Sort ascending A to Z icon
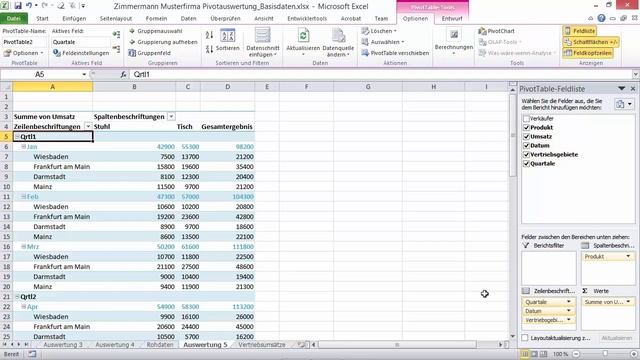This screenshot has width=640, height=360. coord(209,36)
